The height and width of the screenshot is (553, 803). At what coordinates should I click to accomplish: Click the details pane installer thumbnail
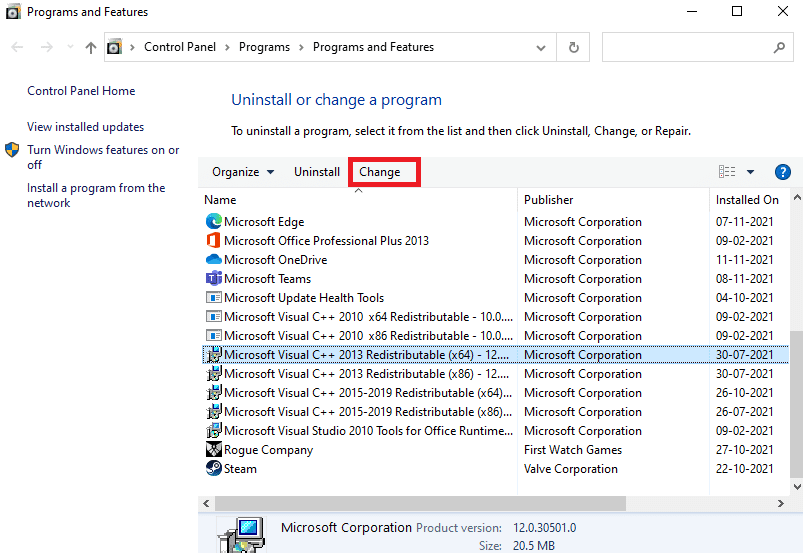pos(241,535)
